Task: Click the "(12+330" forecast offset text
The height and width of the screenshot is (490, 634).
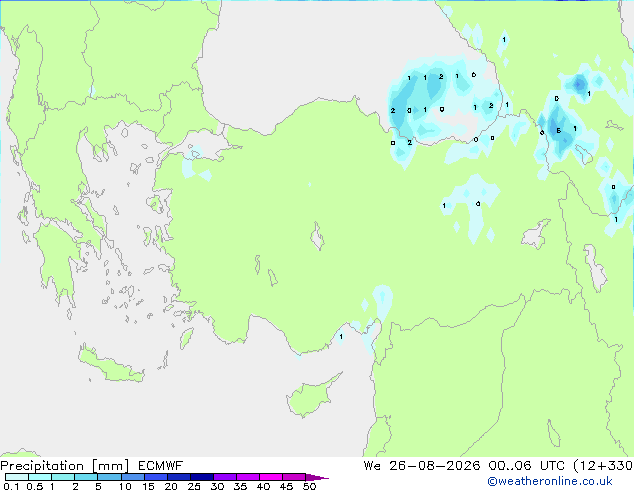Action: pyautogui.click(x=603, y=466)
